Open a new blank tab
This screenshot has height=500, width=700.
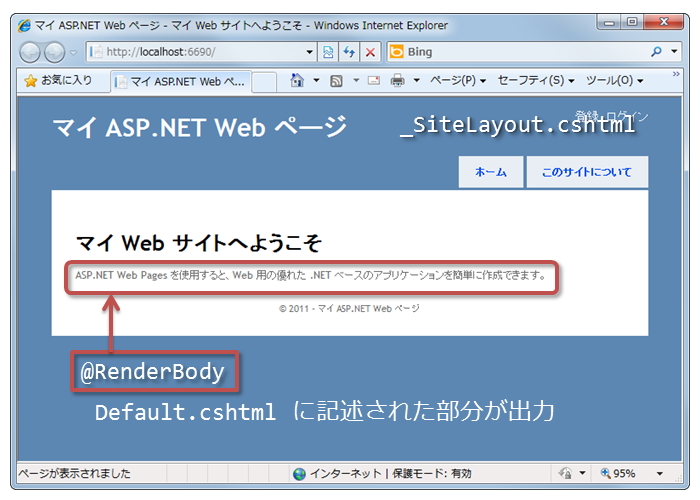click(x=264, y=82)
